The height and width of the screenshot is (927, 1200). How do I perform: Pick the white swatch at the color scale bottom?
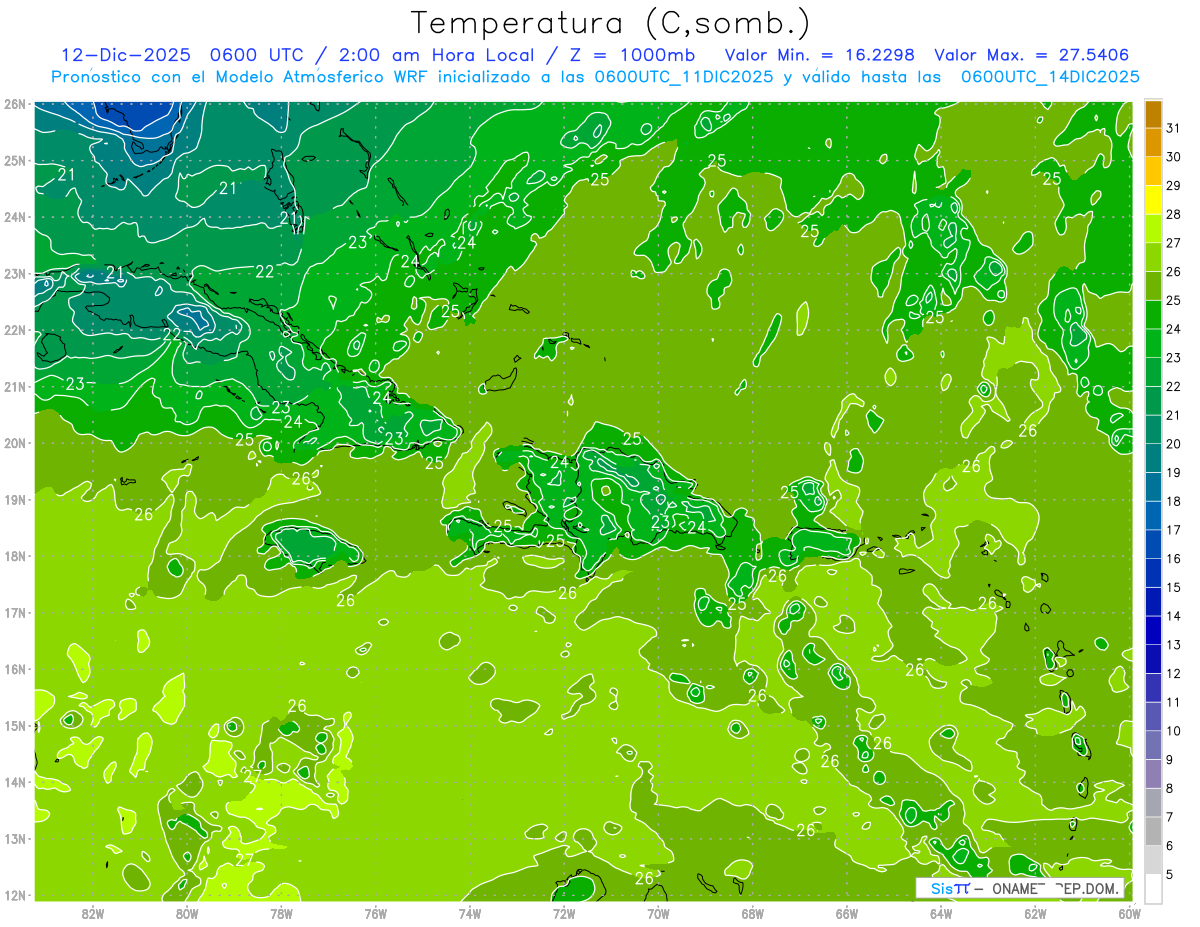point(1153,888)
